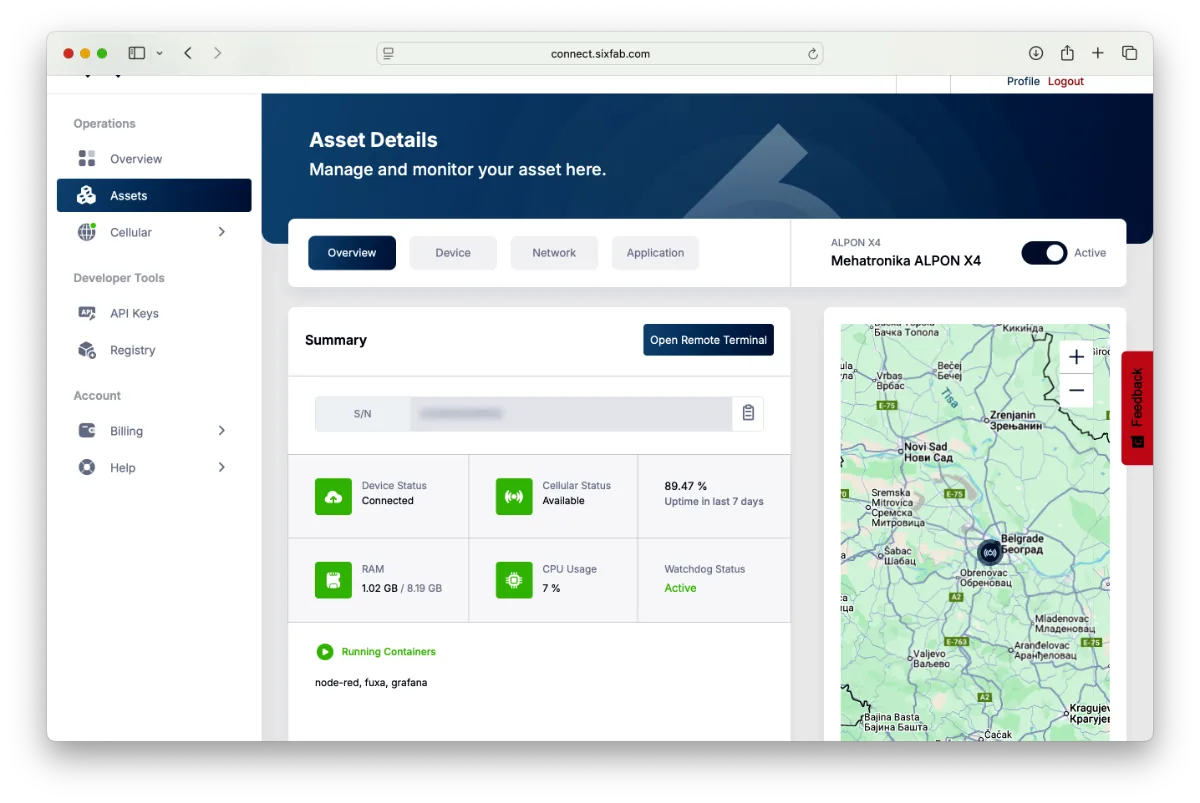Click the CPU Usage chip icon
Image resolution: width=1200 pixels, height=803 pixels.
[514, 580]
